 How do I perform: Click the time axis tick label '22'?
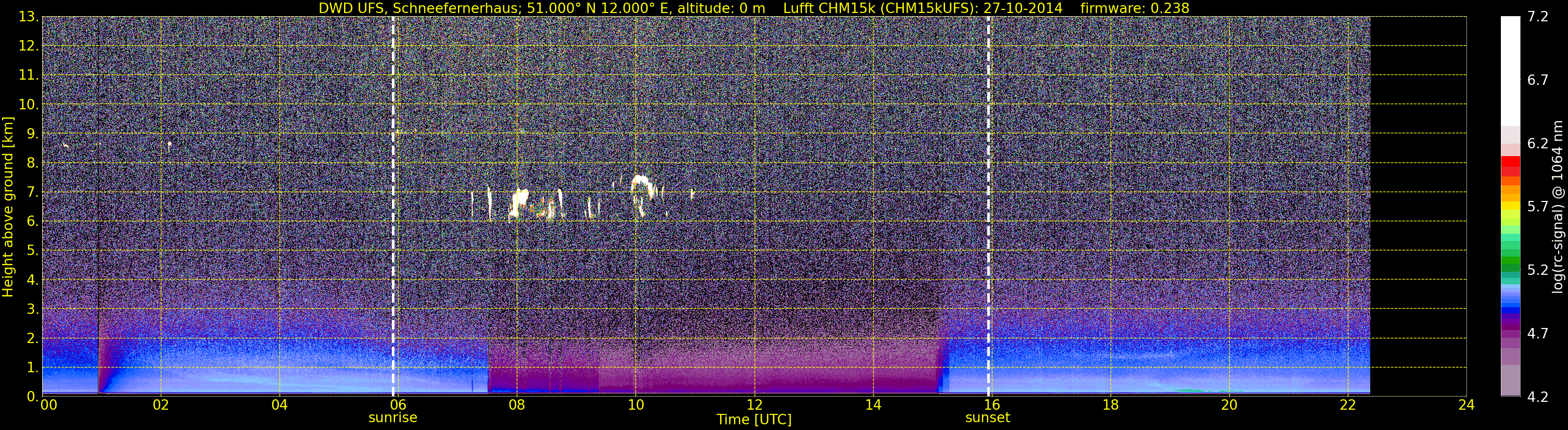1348,405
